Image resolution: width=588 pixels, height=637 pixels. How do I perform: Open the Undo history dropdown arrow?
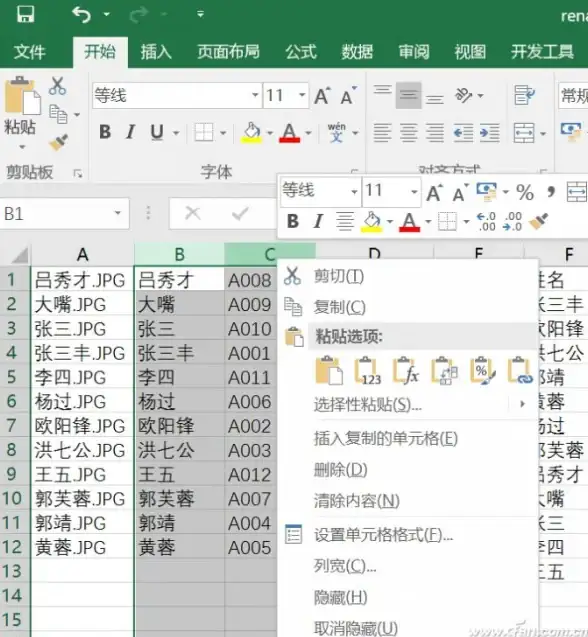click(x=106, y=15)
